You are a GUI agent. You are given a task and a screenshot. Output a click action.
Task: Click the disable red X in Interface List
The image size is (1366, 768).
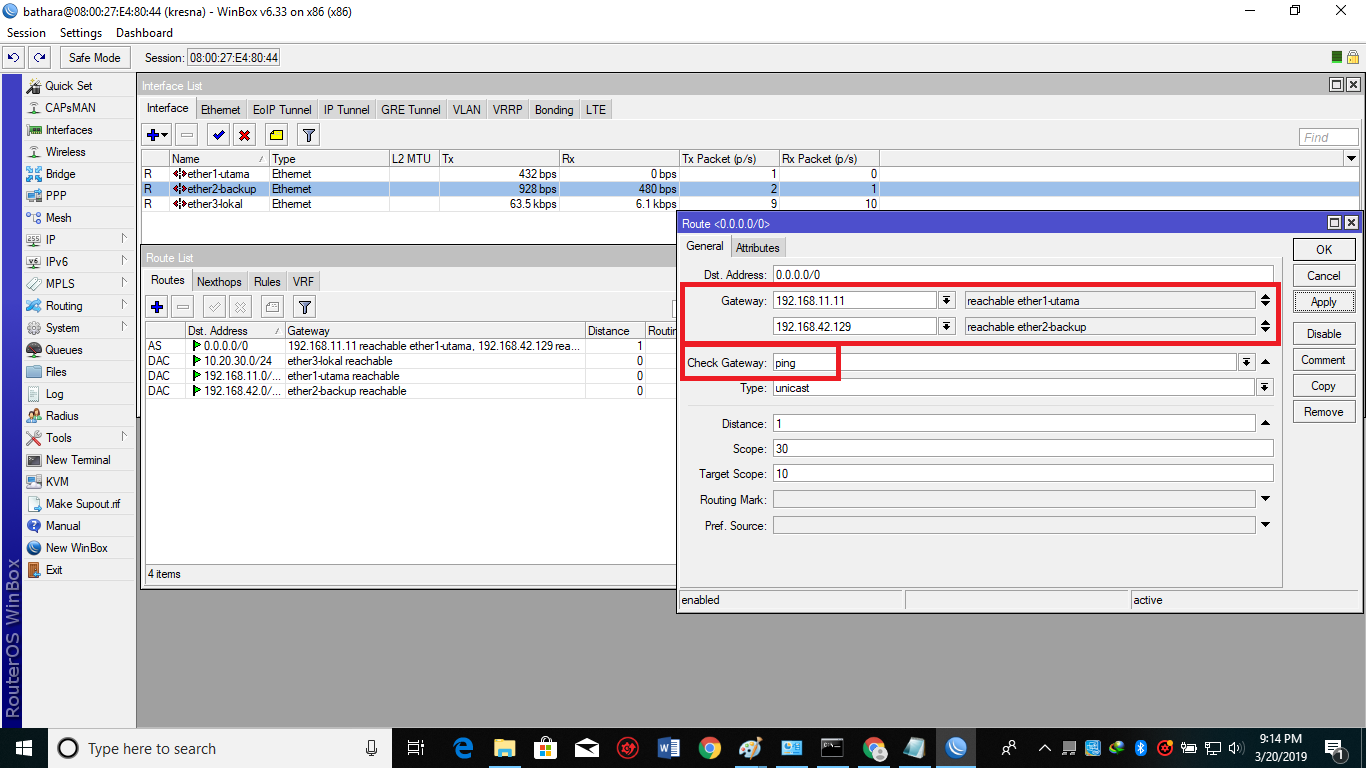click(x=244, y=135)
